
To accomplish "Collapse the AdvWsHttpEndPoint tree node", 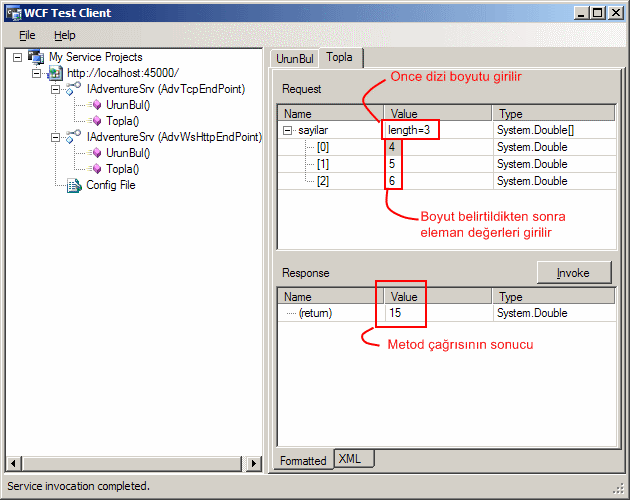I will point(56,138).
